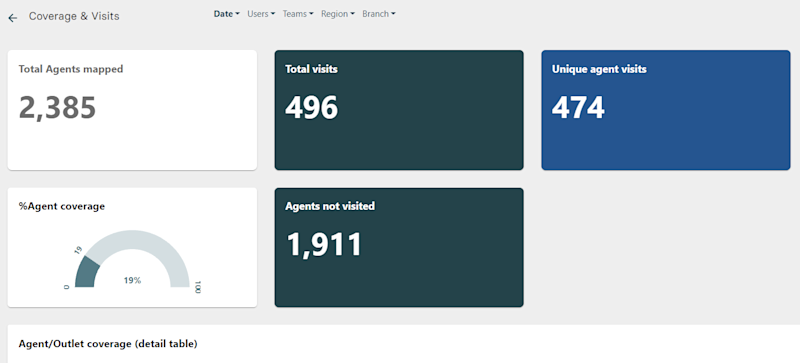Click the Total visits card

[x=399, y=110]
